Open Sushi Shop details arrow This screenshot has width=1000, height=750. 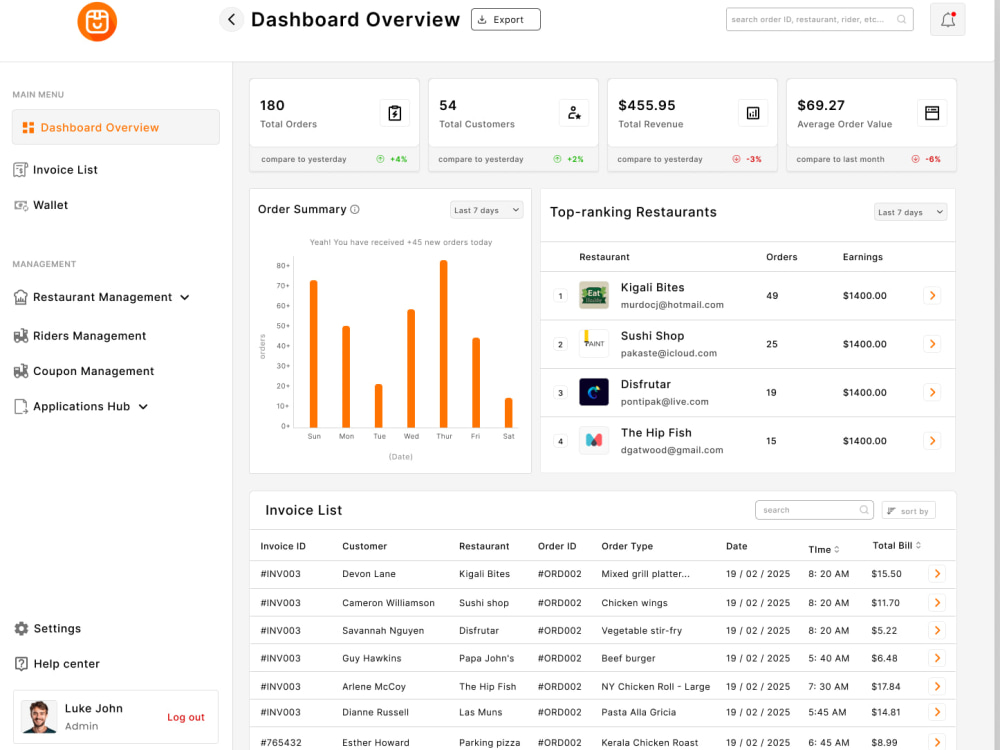click(x=932, y=344)
